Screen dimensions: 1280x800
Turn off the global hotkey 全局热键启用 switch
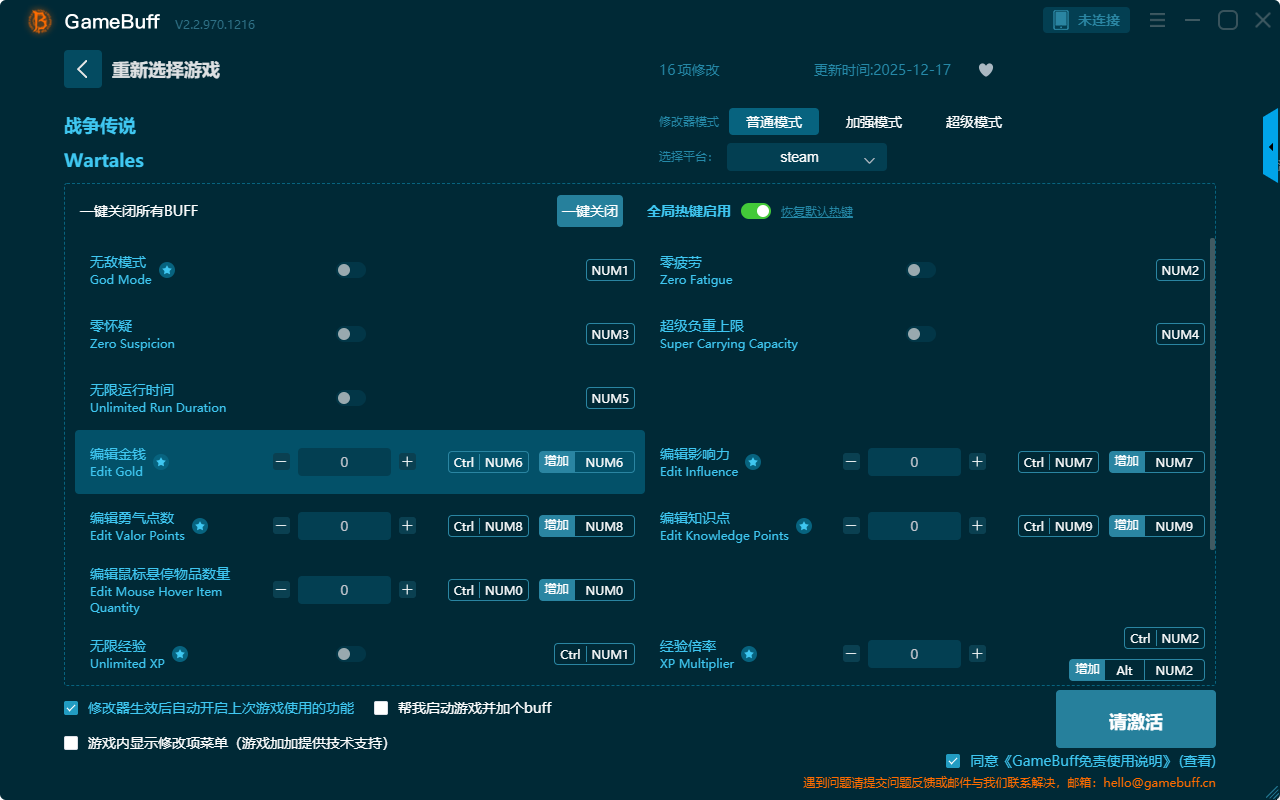[x=756, y=211]
